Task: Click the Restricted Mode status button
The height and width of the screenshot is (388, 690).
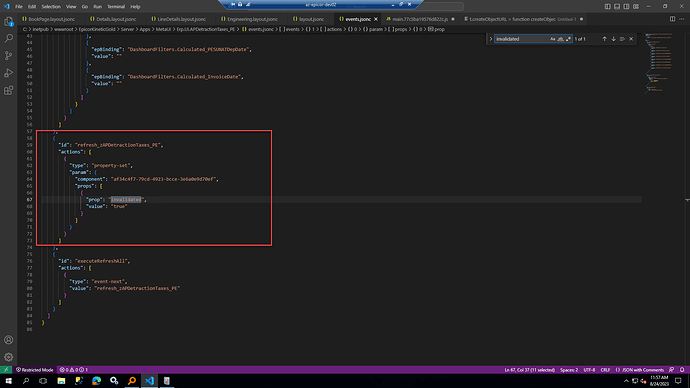Action: (x=35, y=370)
